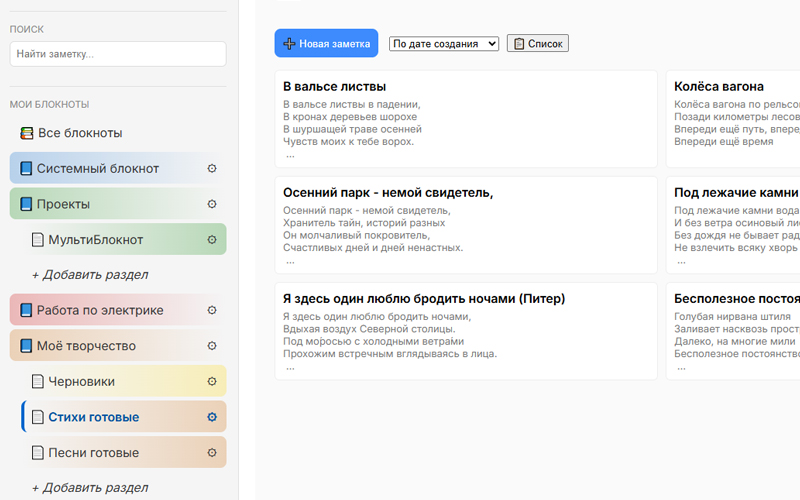Click the plus icon on Новая заметка
The width and height of the screenshot is (800, 500).
point(289,44)
